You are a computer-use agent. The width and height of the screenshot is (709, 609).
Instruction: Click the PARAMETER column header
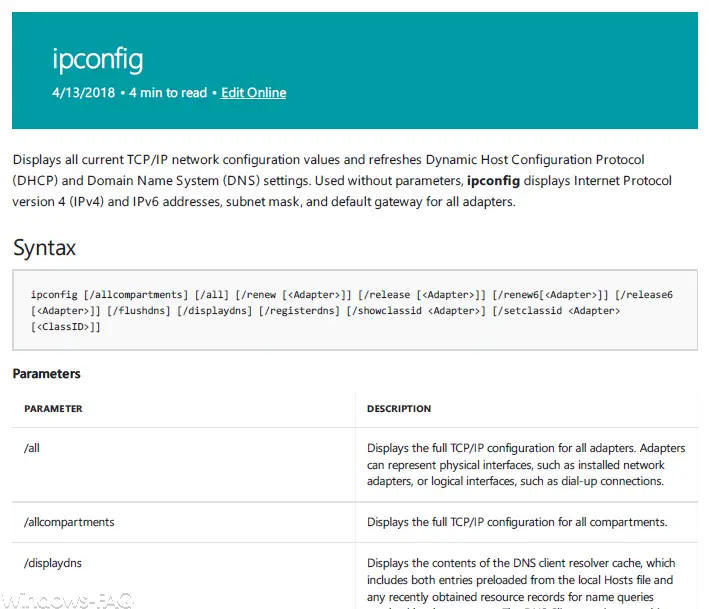coord(53,409)
